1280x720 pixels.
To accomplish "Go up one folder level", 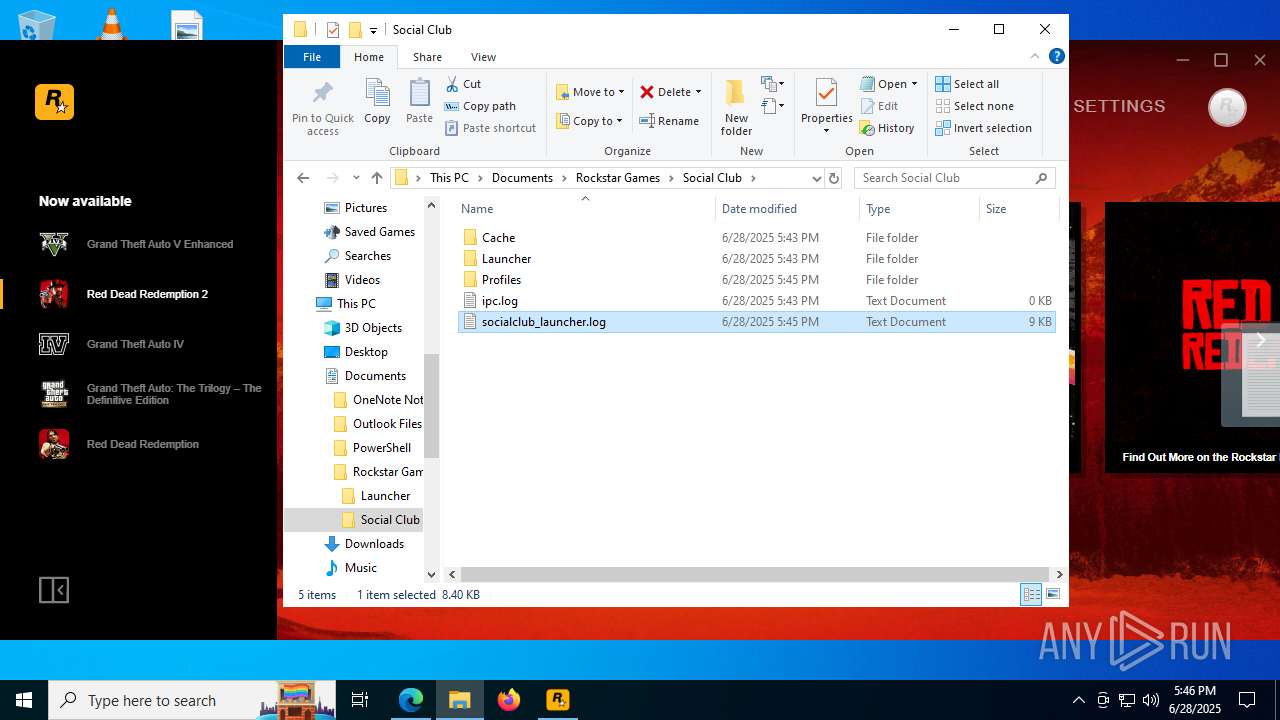I will click(376, 178).
